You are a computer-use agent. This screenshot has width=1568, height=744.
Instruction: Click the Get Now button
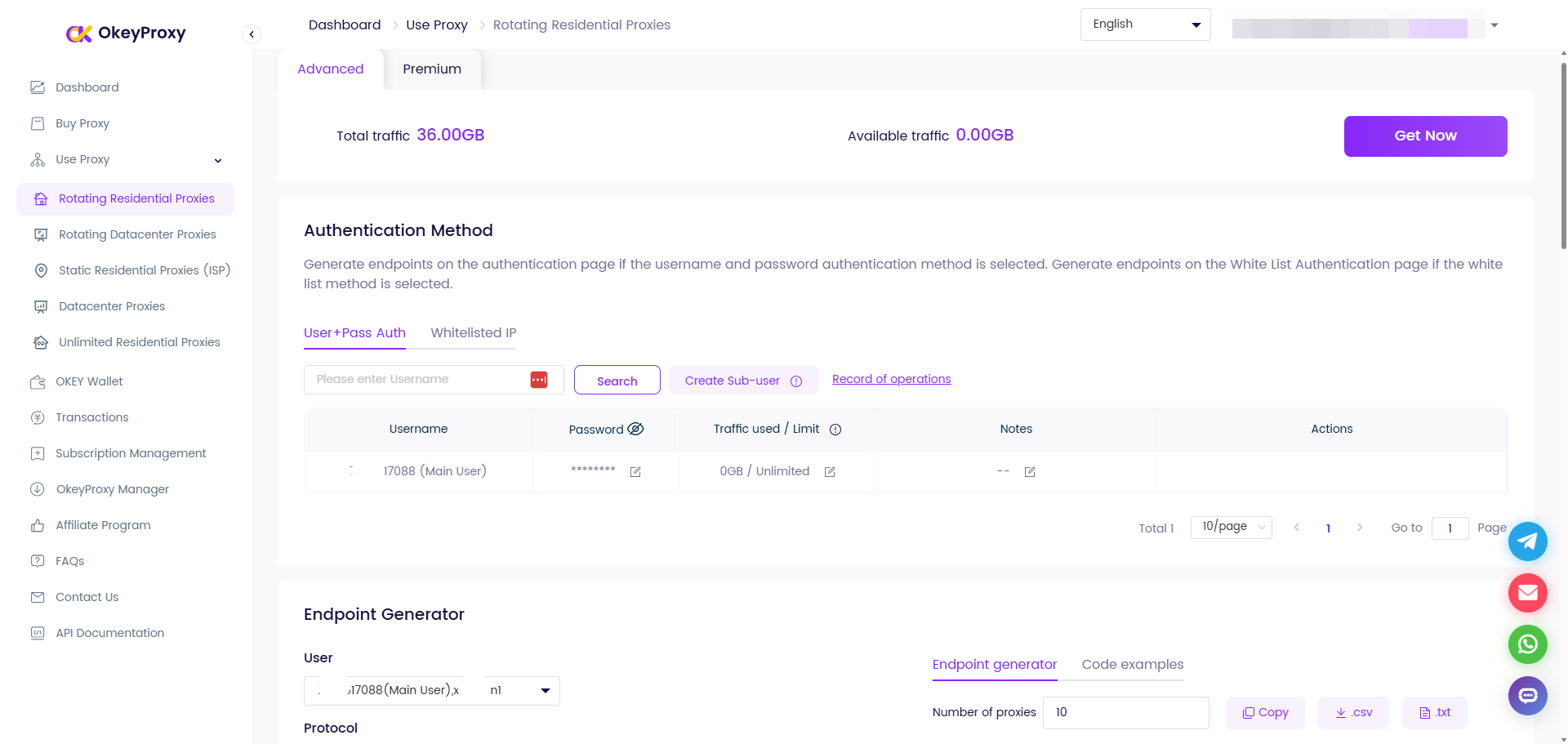pos(1425,136)
